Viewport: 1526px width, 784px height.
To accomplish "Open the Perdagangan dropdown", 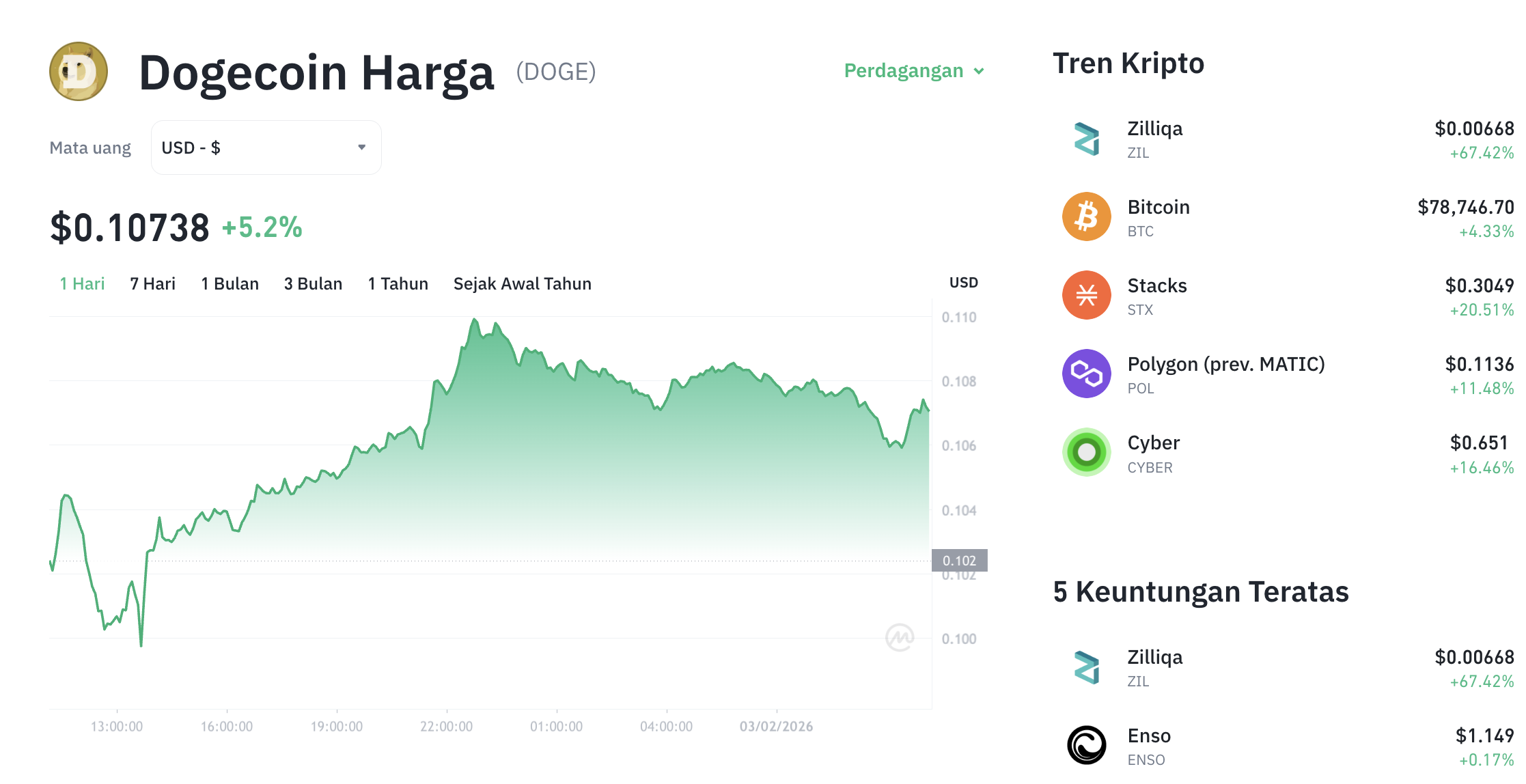I will 906,70.
